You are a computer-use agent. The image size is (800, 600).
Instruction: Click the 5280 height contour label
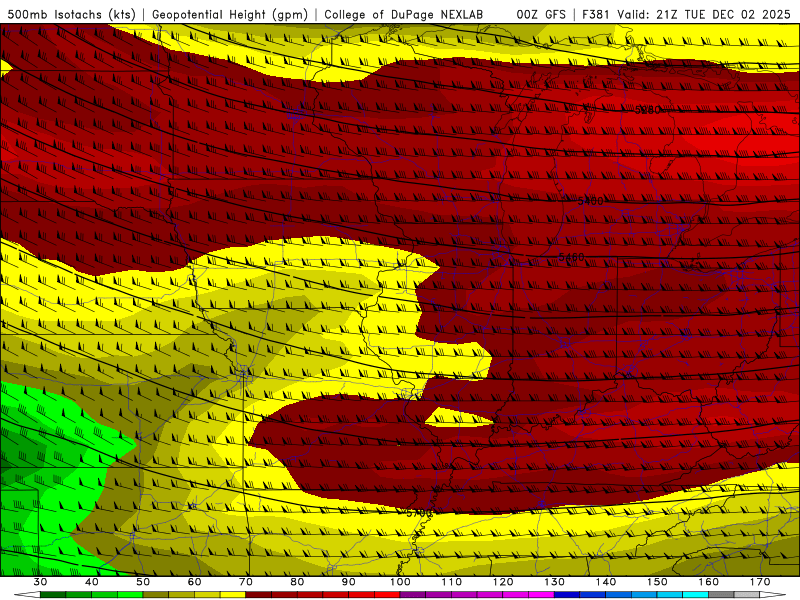tap(647, 110)
